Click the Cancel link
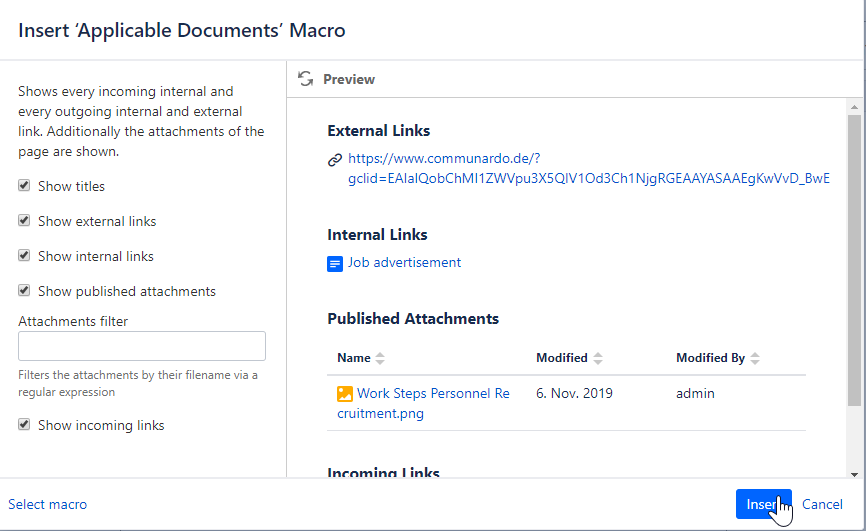The image size is (866, 531). (x=822, y=504)
